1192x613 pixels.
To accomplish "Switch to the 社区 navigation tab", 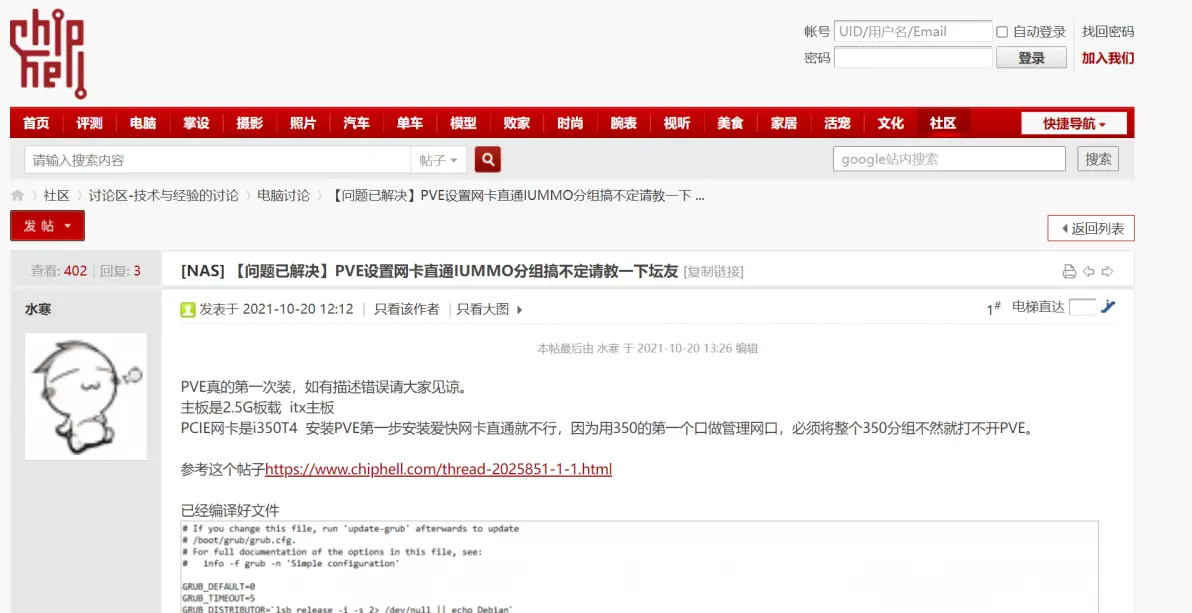I will (x=943, y=122).
